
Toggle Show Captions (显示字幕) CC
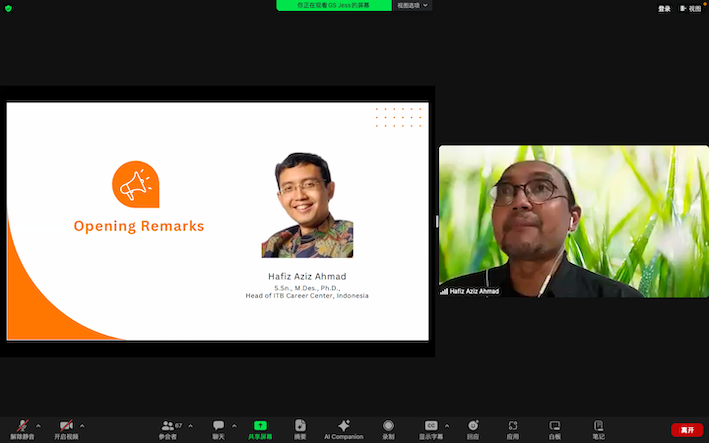[x=431, y=429]
